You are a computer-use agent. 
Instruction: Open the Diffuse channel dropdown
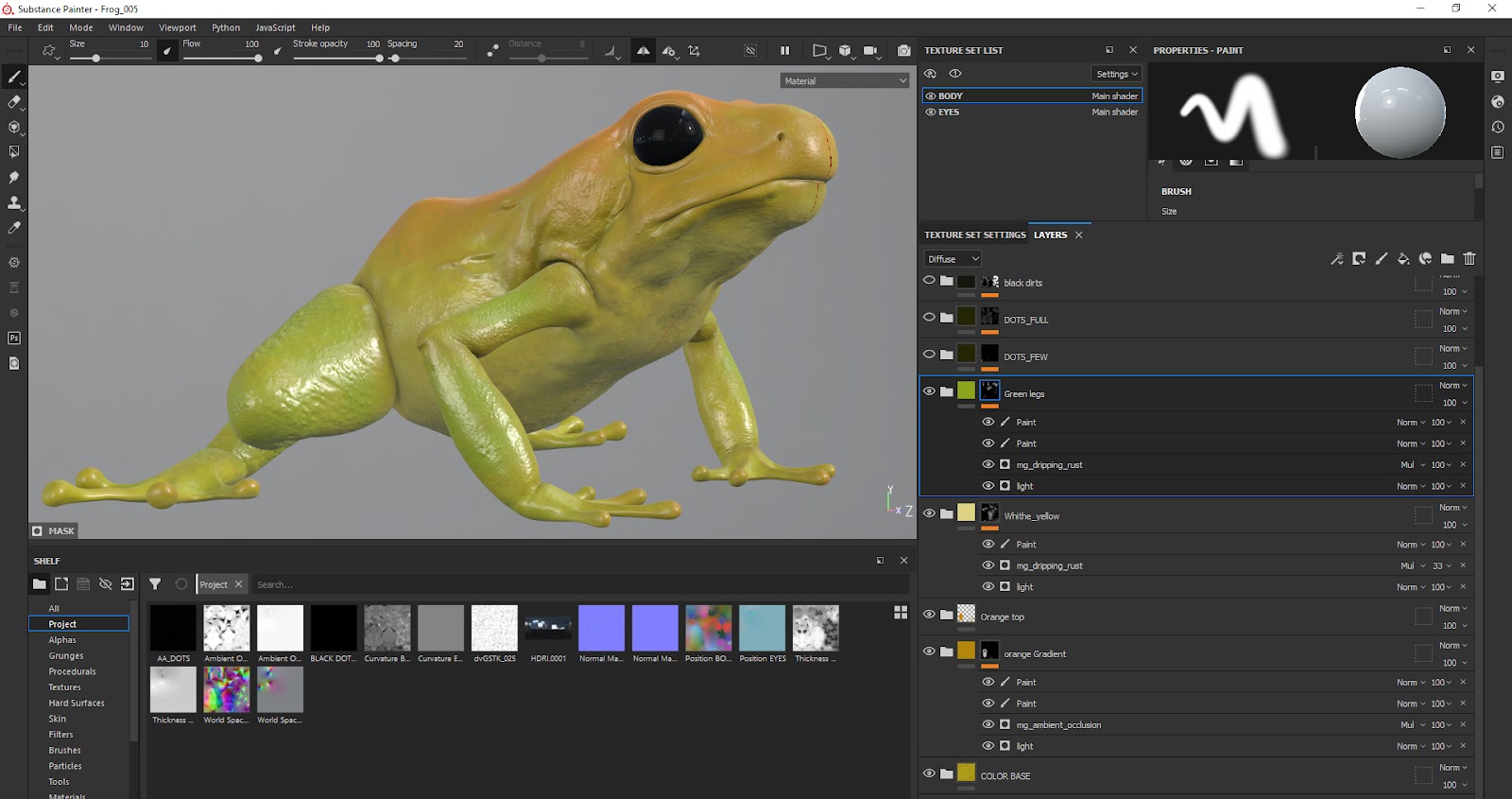point(953,259)
